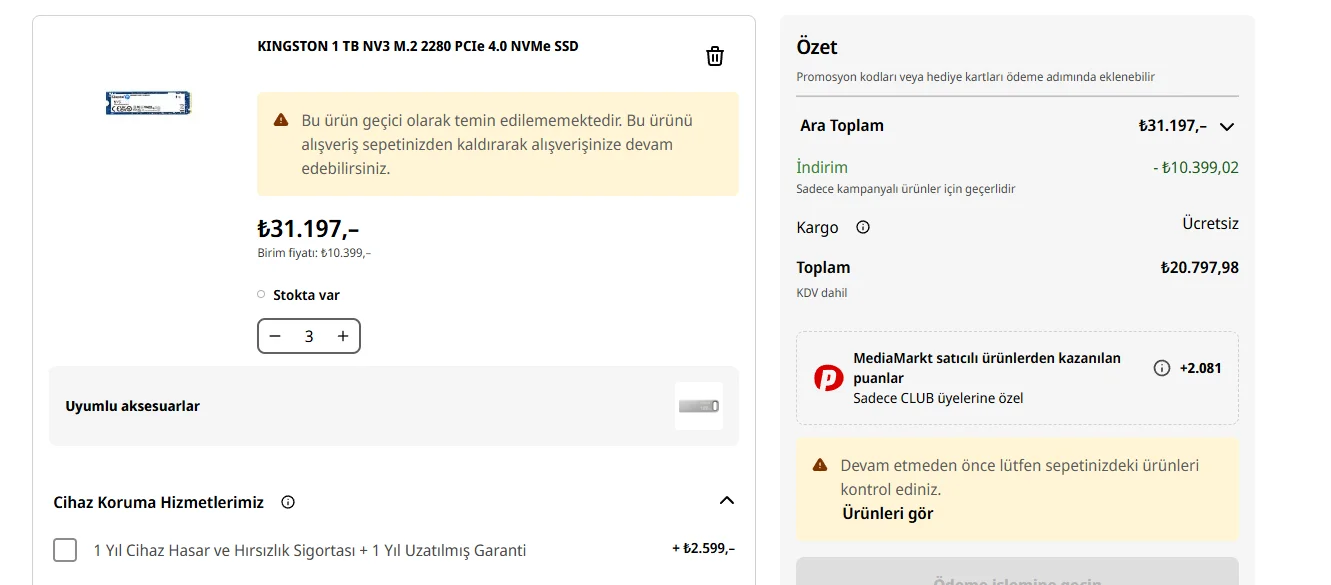The image size is (1331, 585).
Task: Collapse the Cihaz Koruma Hizmetlerimiz section
Action: pyautogui.click(x=727, y=500)
